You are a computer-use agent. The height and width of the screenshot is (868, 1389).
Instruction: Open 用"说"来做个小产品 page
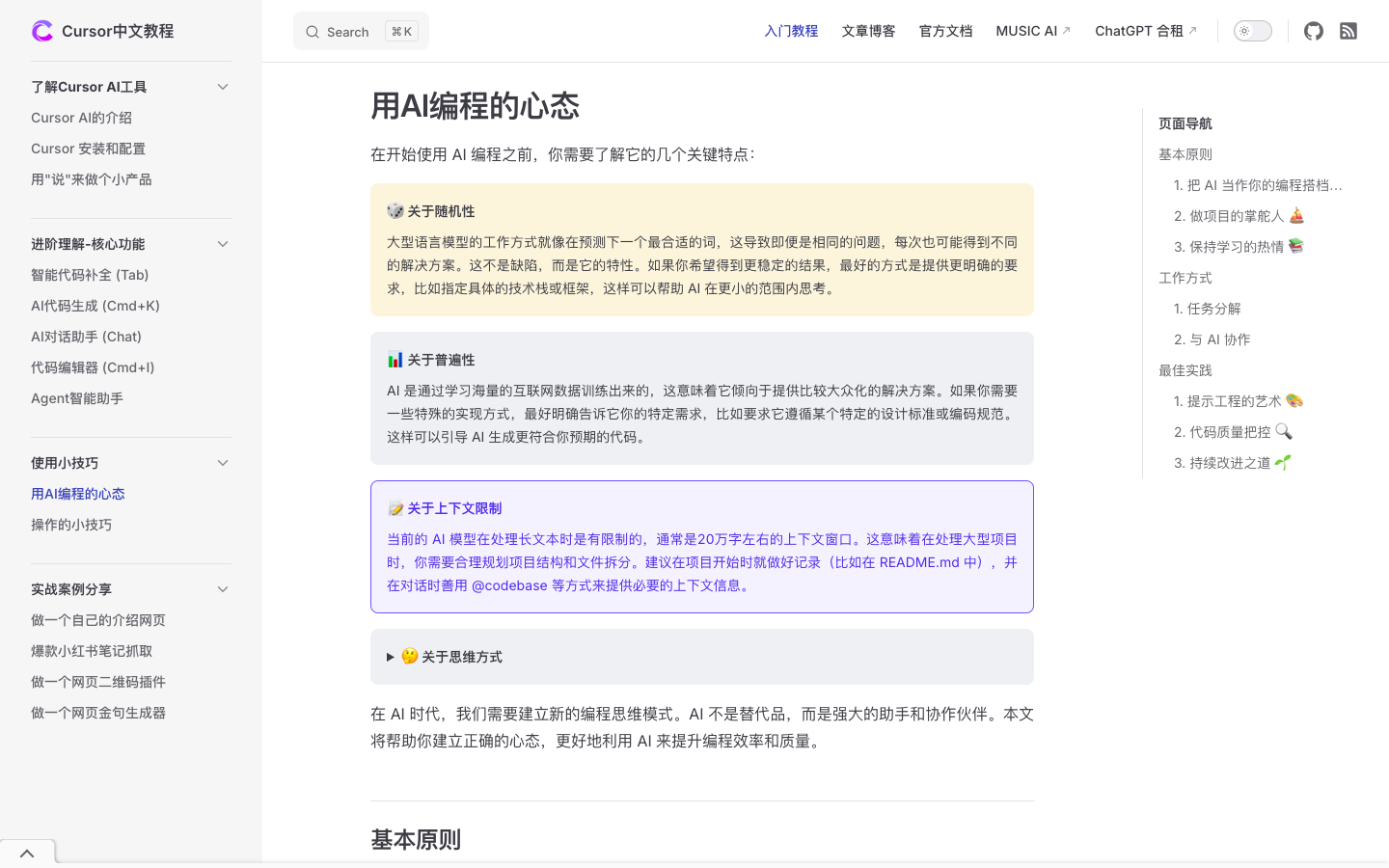tap(91, 179)
